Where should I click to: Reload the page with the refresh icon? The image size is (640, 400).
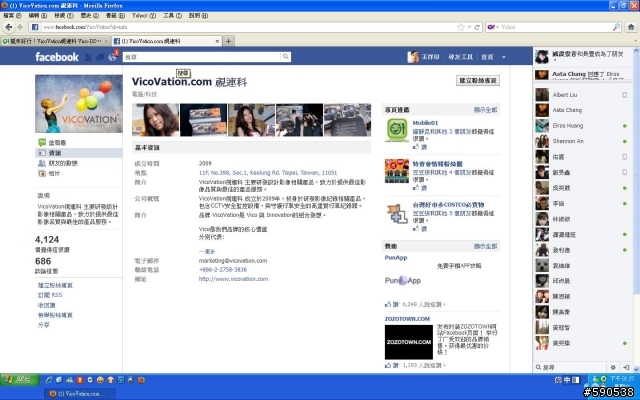click(x=477, y=27)
